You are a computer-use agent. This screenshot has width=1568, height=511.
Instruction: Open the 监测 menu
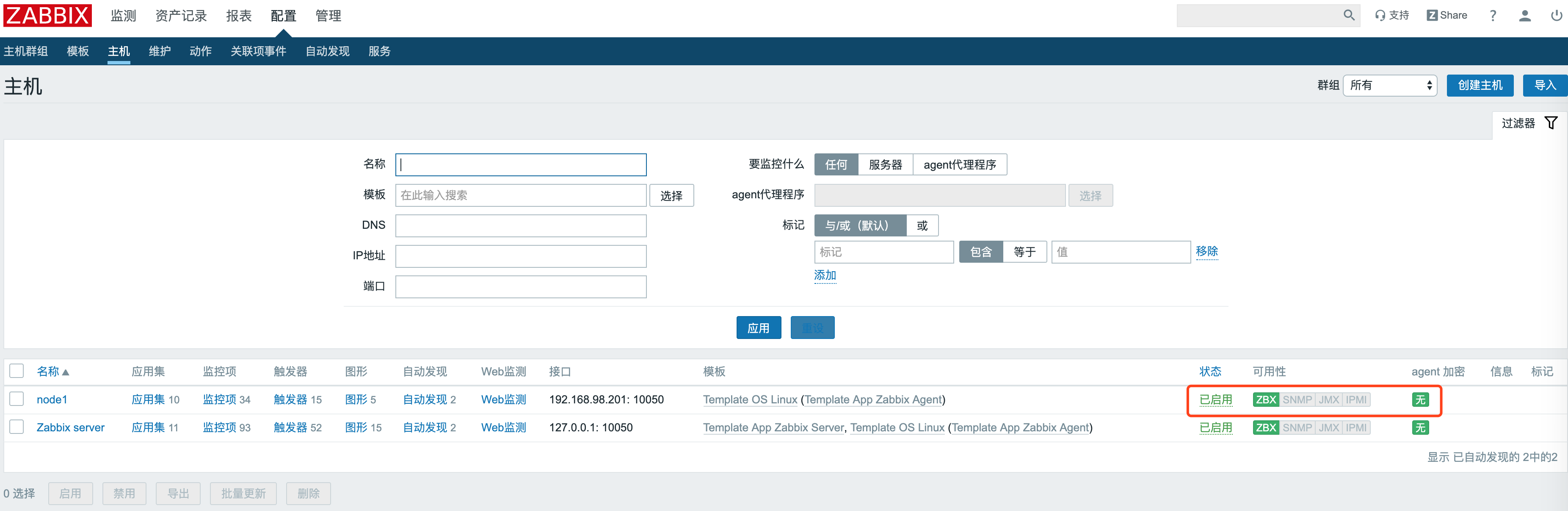click(122, 16)
